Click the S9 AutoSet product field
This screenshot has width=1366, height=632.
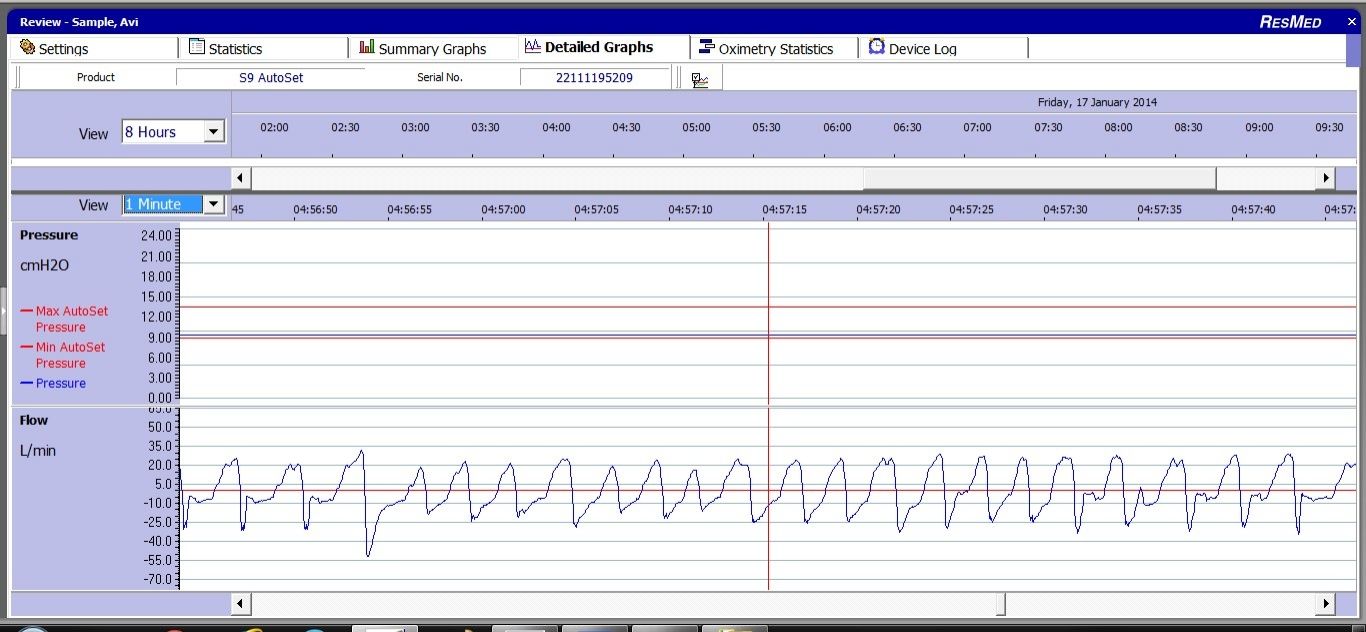[x=270, y=77]
